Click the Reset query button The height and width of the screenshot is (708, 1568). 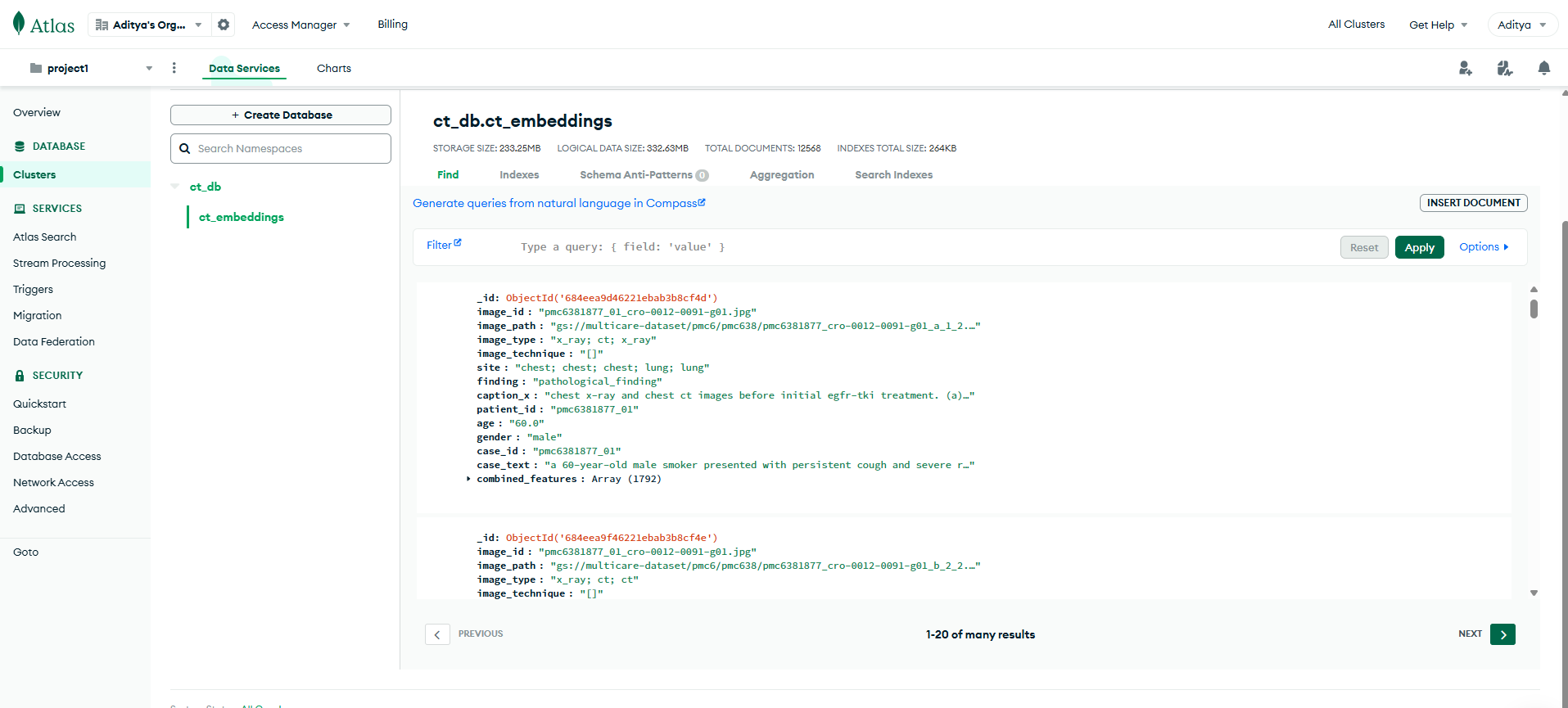pyautogui.click(x=1364, y=247)
